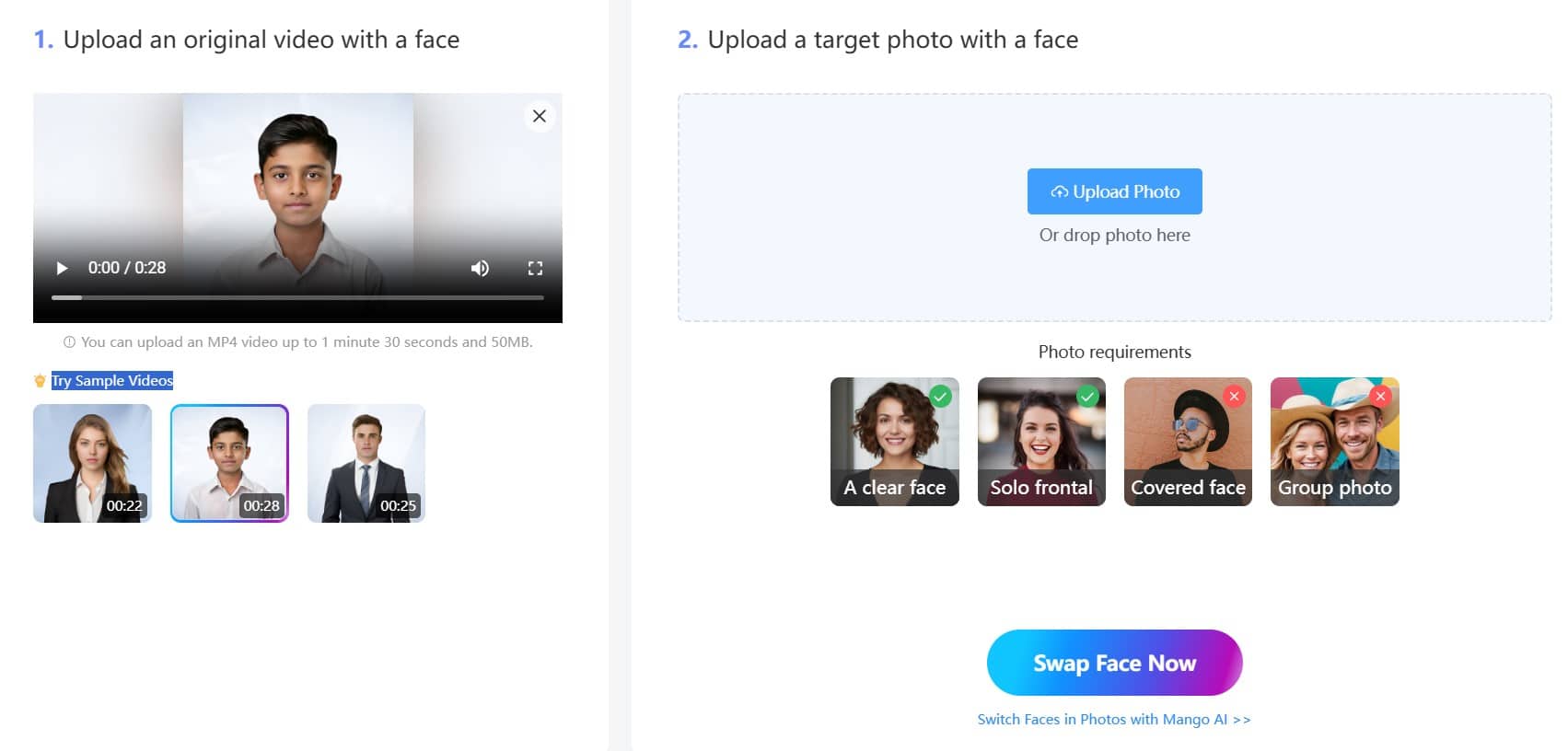Click the green checkmark on 'A clear face'
The image size is (1568, 751).
[940, 397]
